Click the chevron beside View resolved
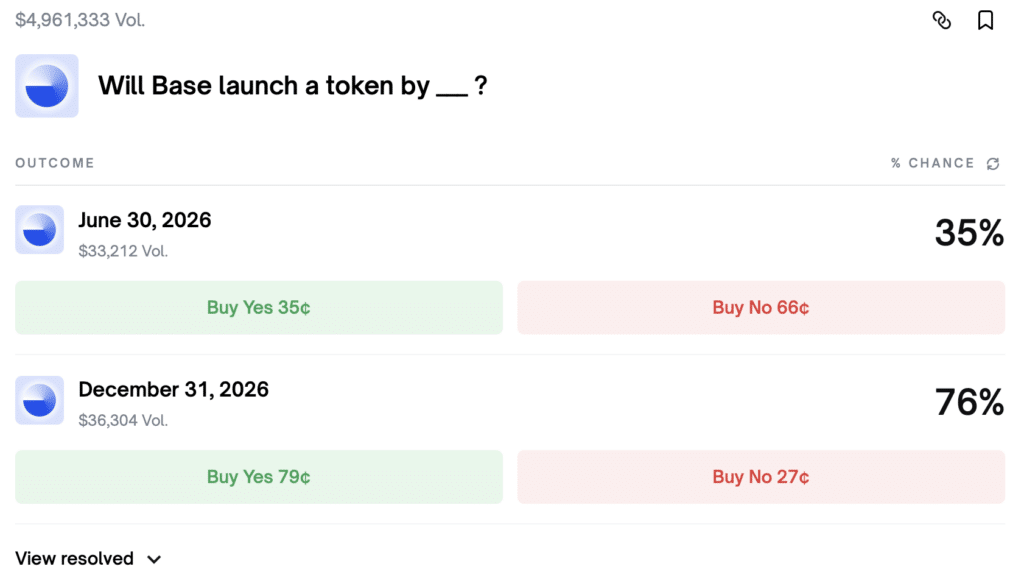Viewport: 1024px width, 572px height. pos(154,560)
